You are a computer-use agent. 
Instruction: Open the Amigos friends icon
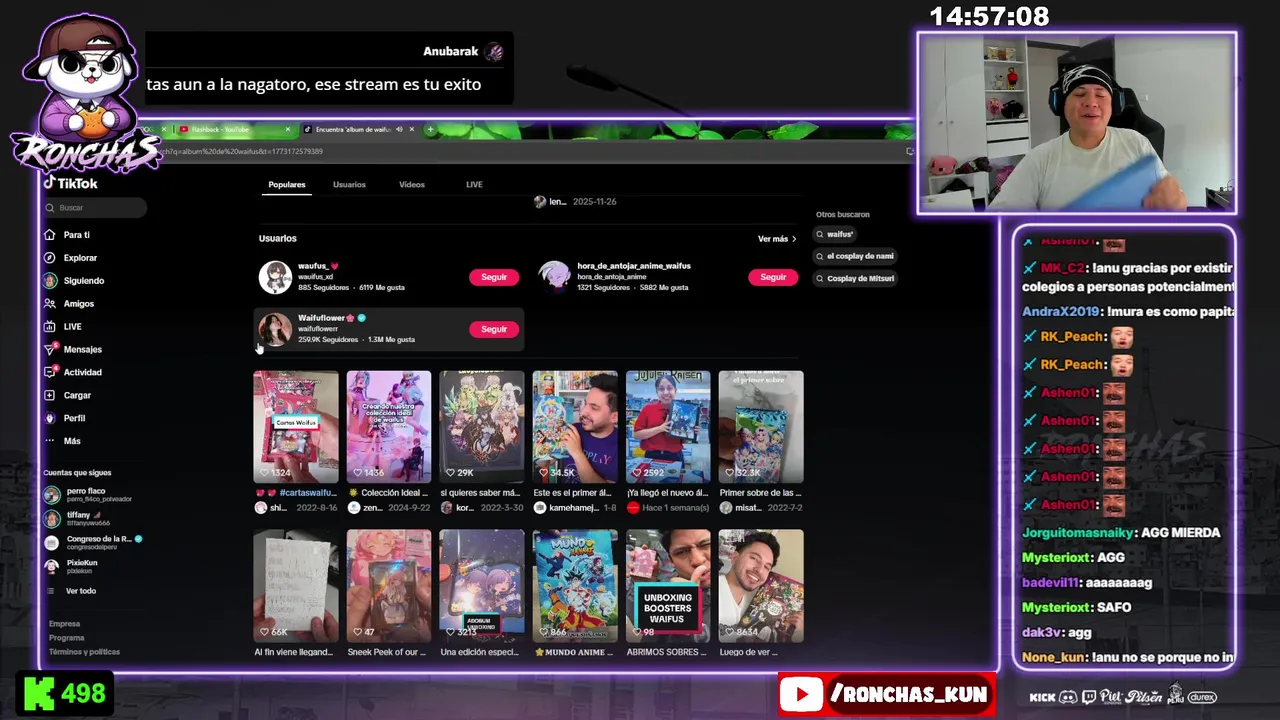click(x=50, y=304)
